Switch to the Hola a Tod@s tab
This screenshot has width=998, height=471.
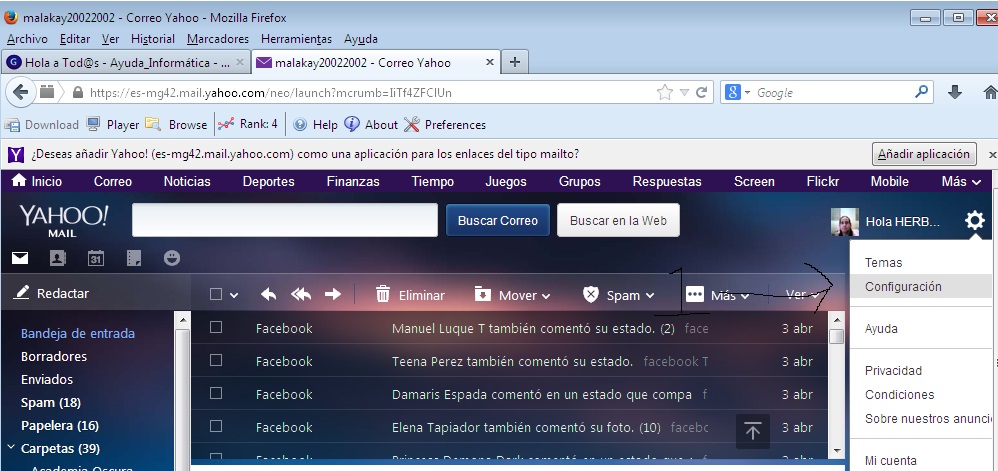pos(126,62)
